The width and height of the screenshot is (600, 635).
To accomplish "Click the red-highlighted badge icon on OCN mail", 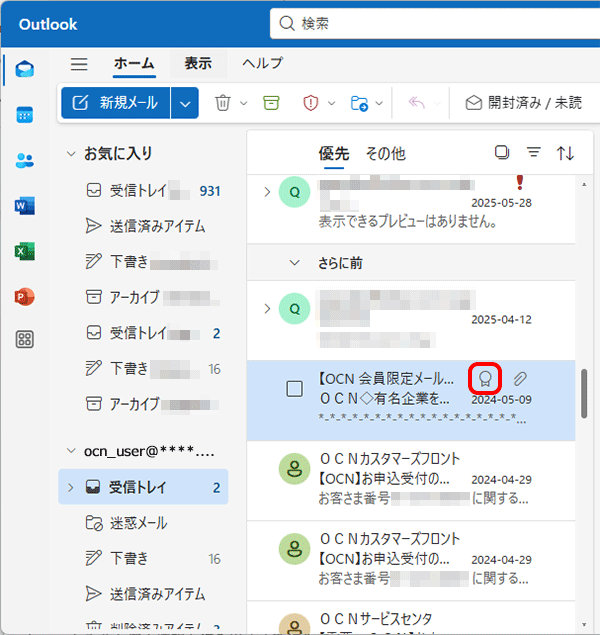I will click(x=485, y=378).
